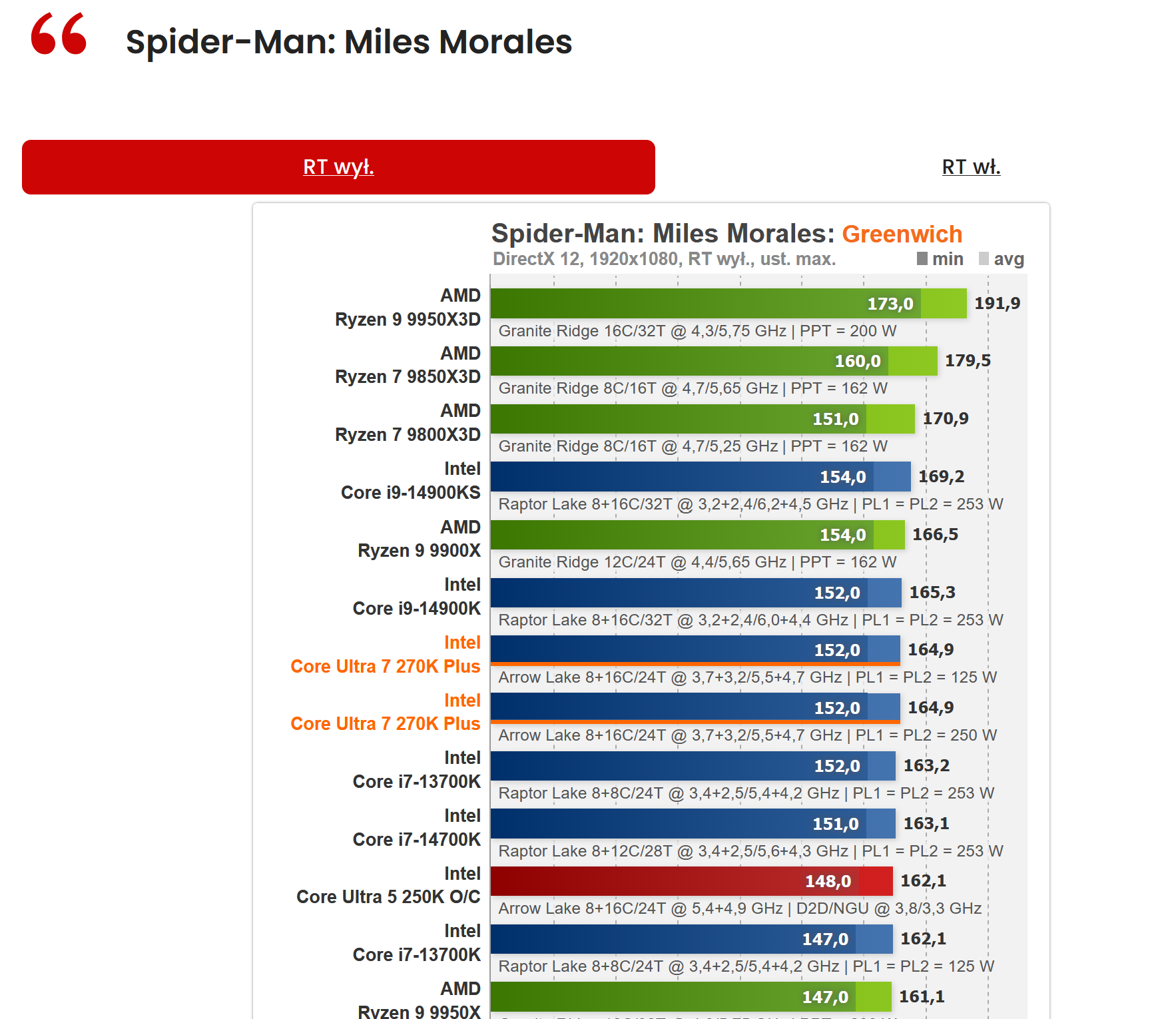
Task: Click the 179,5 average value label
Action: [x=968, y=361]
